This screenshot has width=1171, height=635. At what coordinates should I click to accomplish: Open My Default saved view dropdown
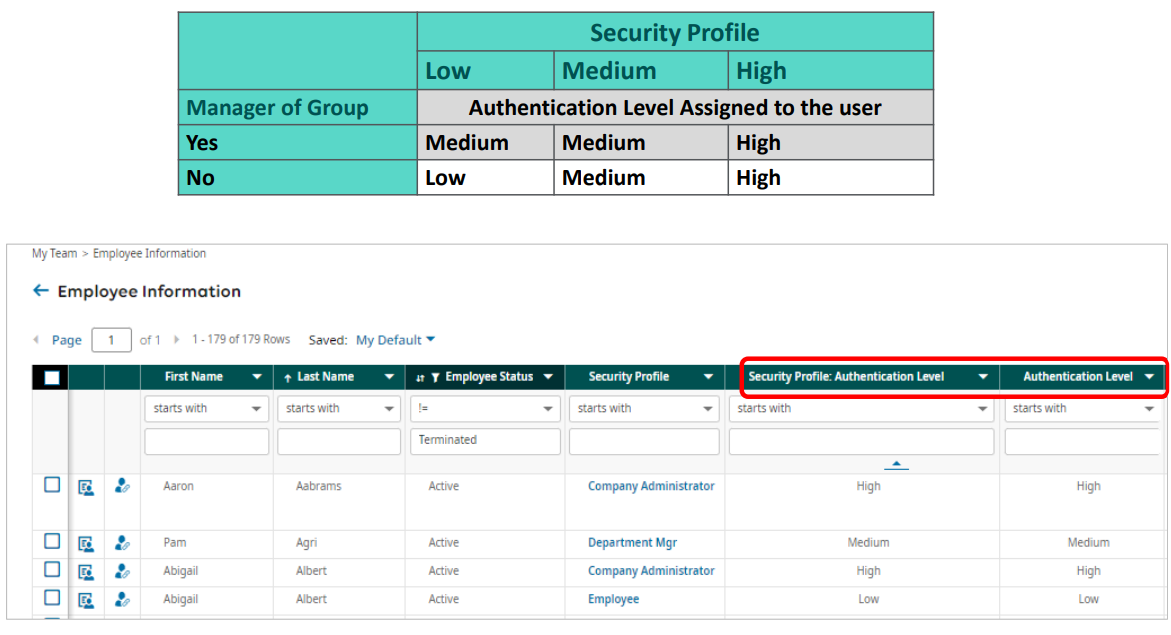coord(395,340)
